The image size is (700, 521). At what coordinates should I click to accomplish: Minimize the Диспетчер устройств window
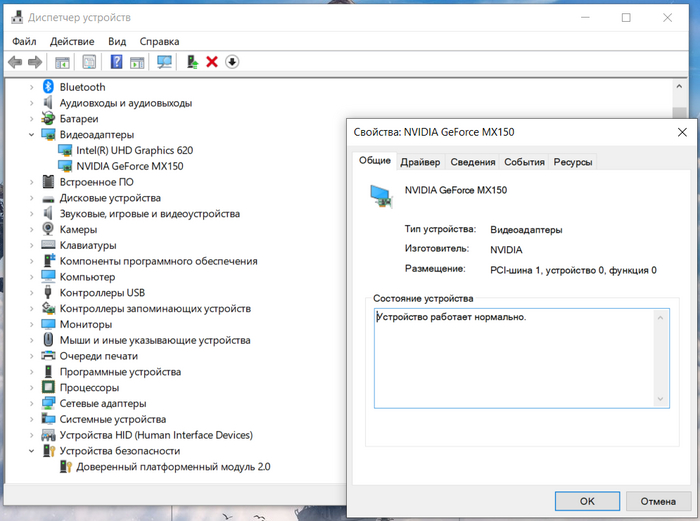[x=585, y=17]
